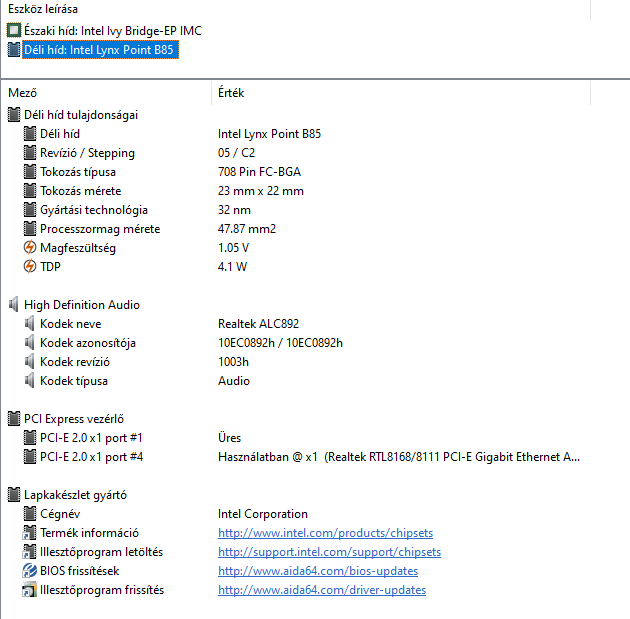Select the 'Realtek ALC892' codec value
This screenshot has height=619, width=630.
pyautogui.click(x=258, y=324)
